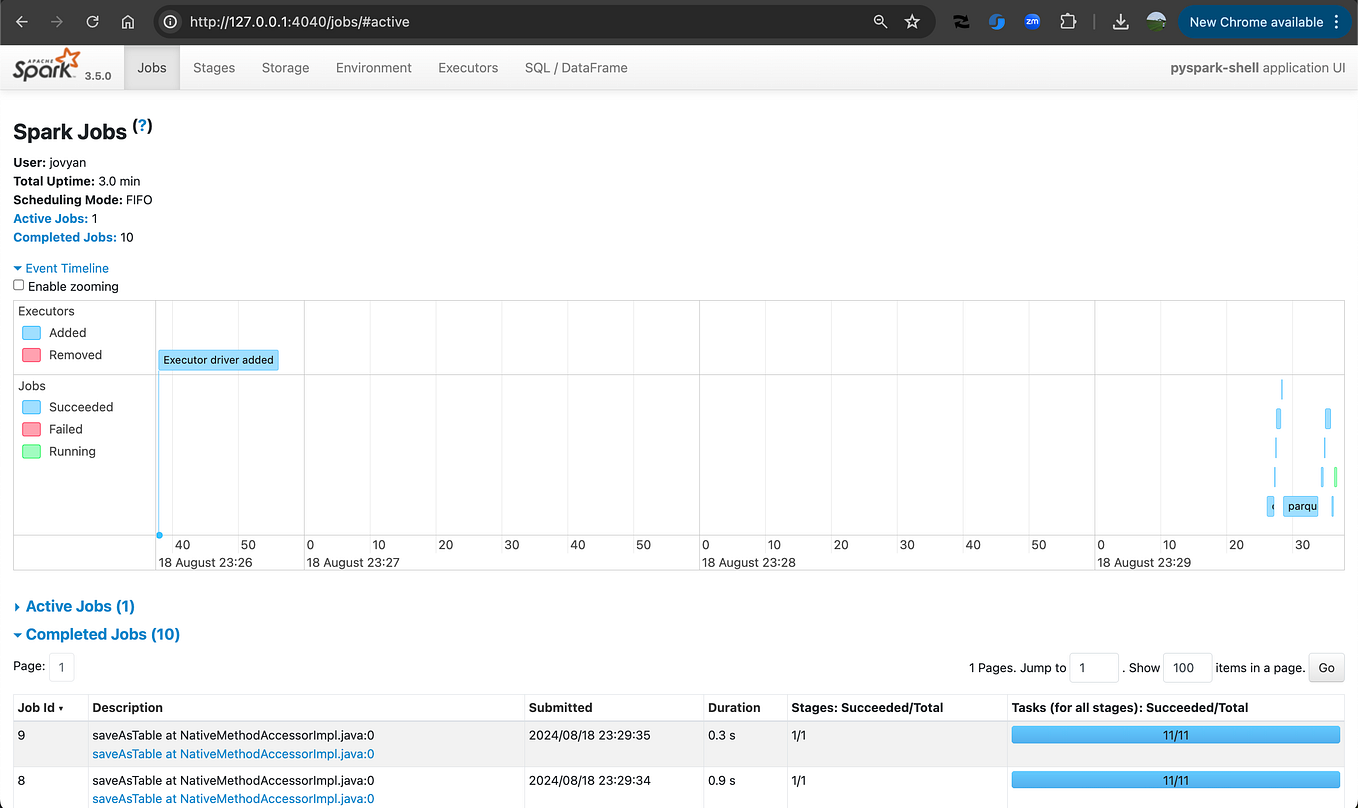Open the Spark Jobs help tooltip
This screenshot has height=808, width=1358.
coord(142,126)
